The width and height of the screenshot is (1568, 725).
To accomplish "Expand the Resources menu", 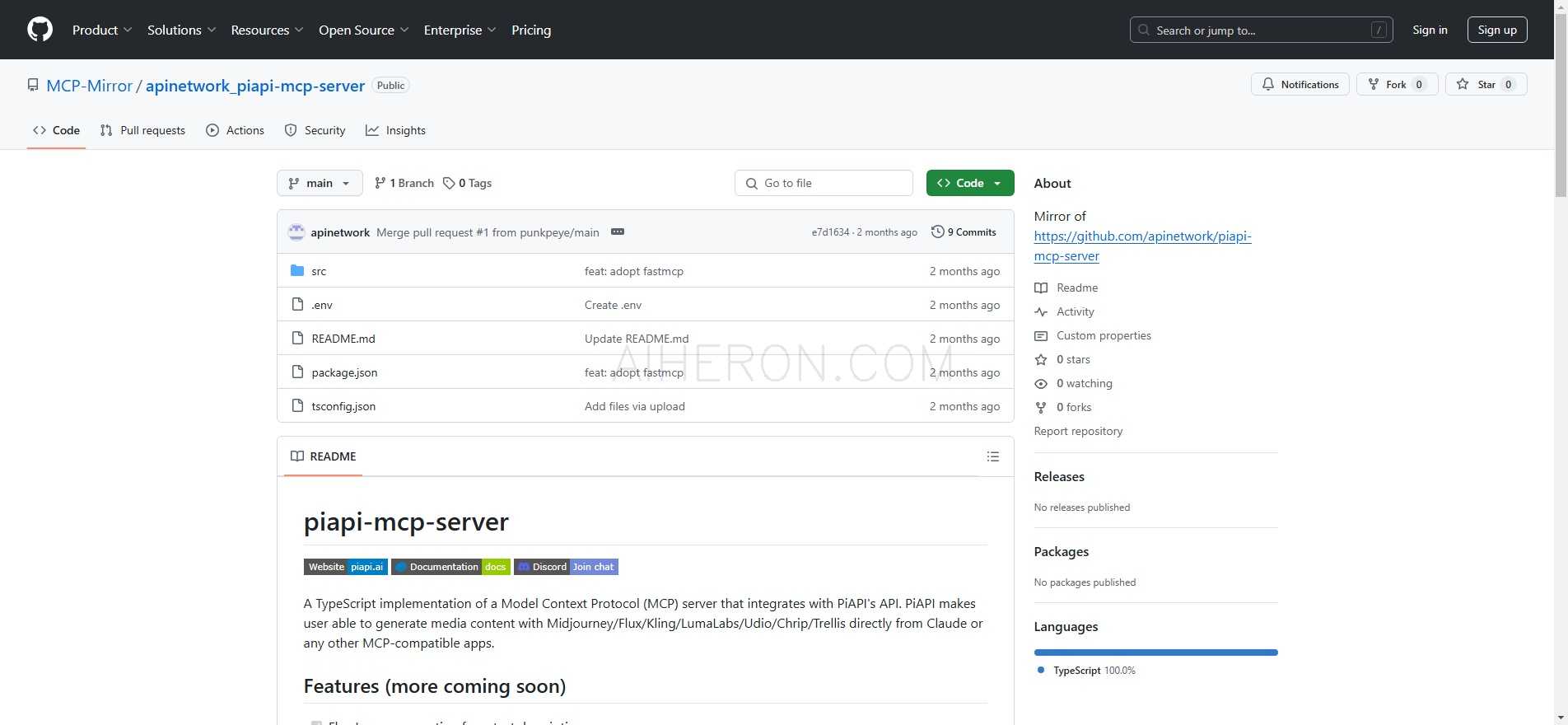I will tap(267, 30).
